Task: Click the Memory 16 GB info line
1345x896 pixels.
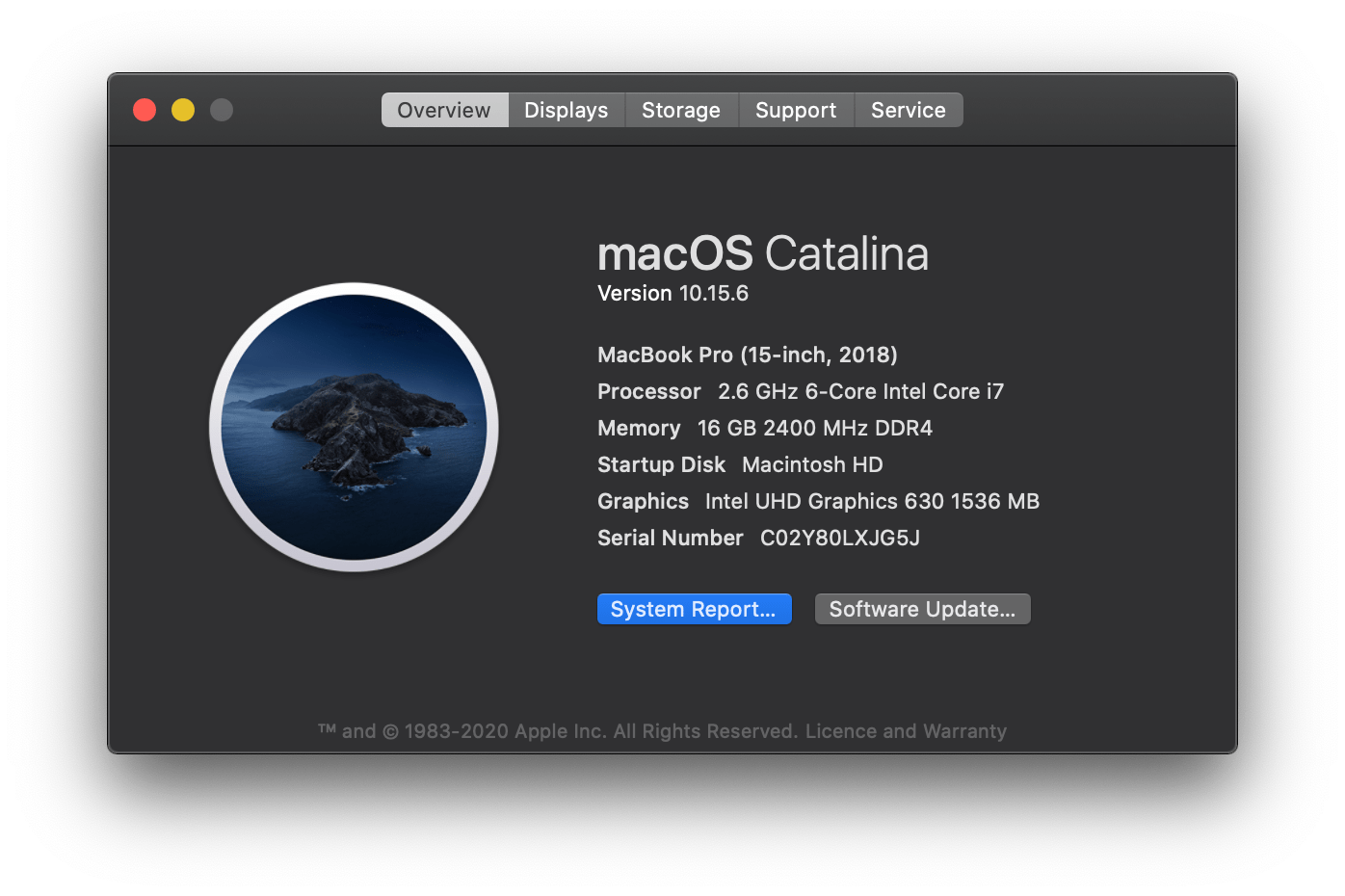Action: 765,428
